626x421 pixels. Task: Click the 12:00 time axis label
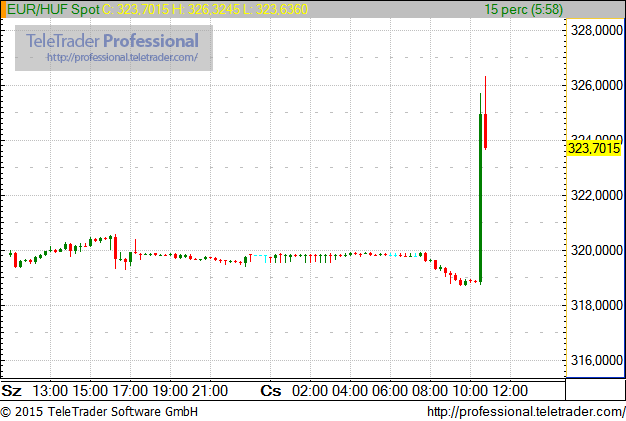coord(509,391)
